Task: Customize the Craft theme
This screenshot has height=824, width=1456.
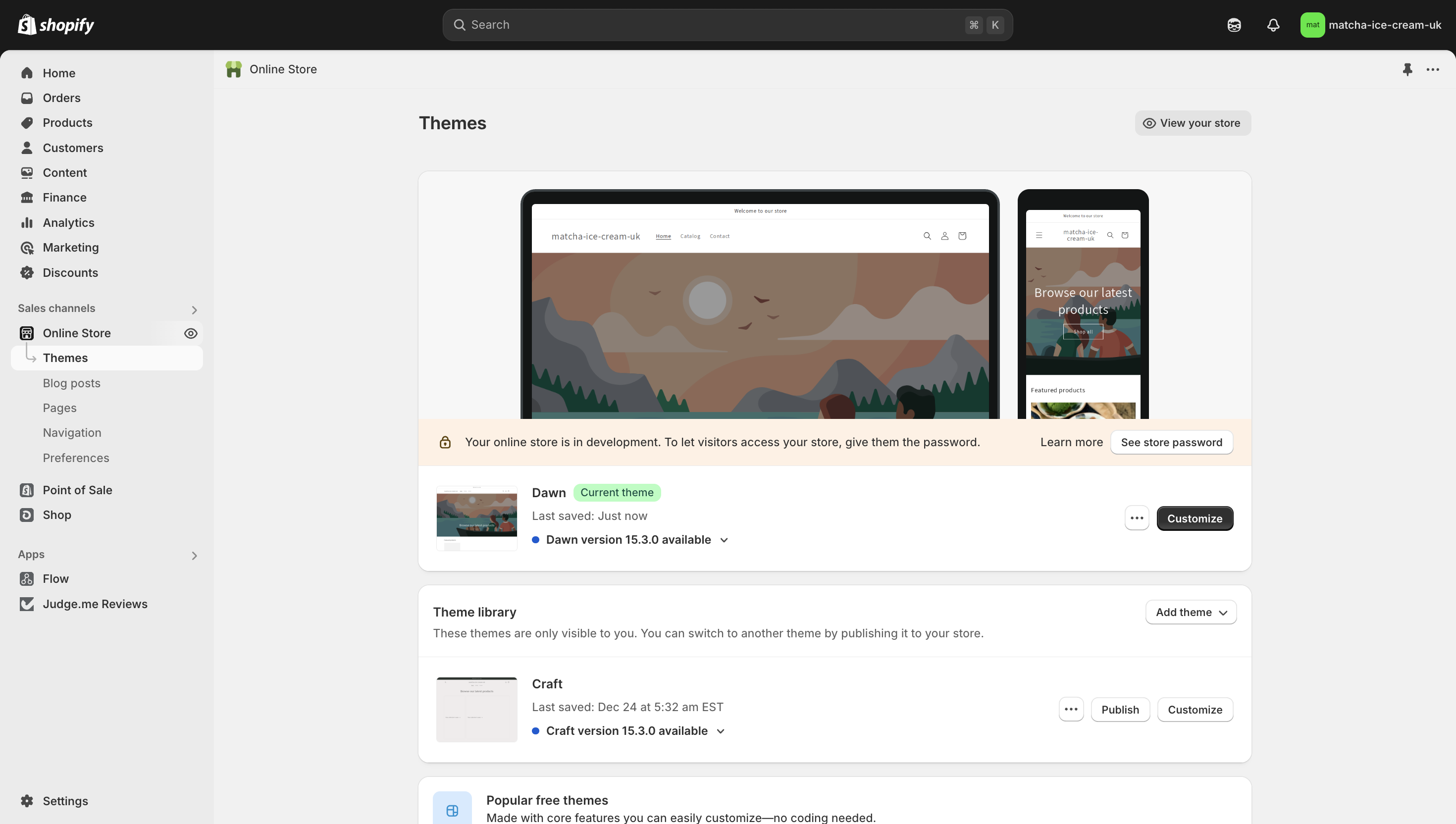Action: (x=1195, y=709)
